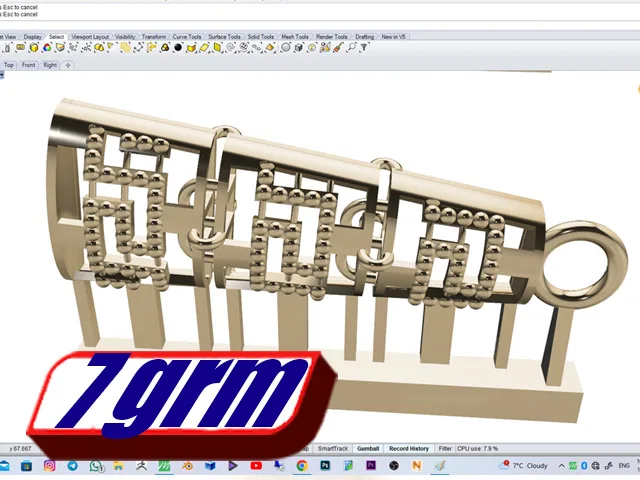Switch to the Right viewport tab
This screenshot has height=480, width=640.
(50, 65)
